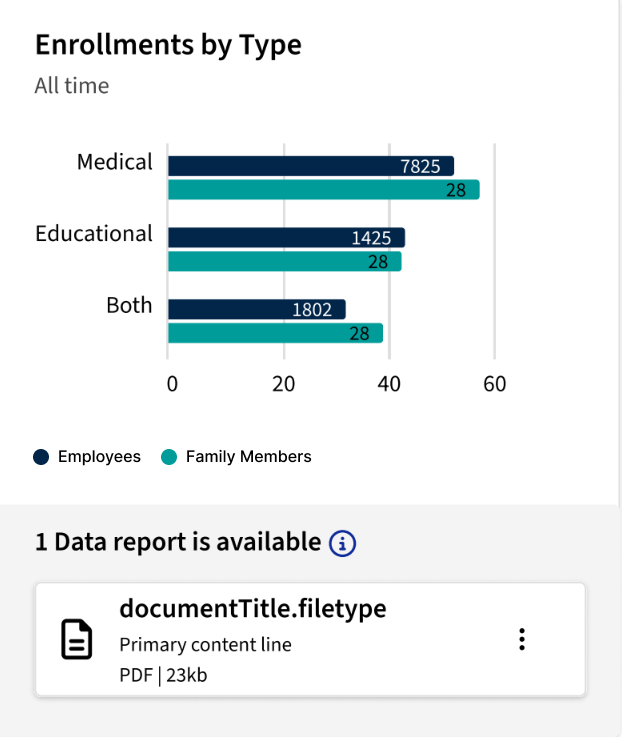Click the document file icon
This screenshot has height=737, width=622.
[77, 640]
